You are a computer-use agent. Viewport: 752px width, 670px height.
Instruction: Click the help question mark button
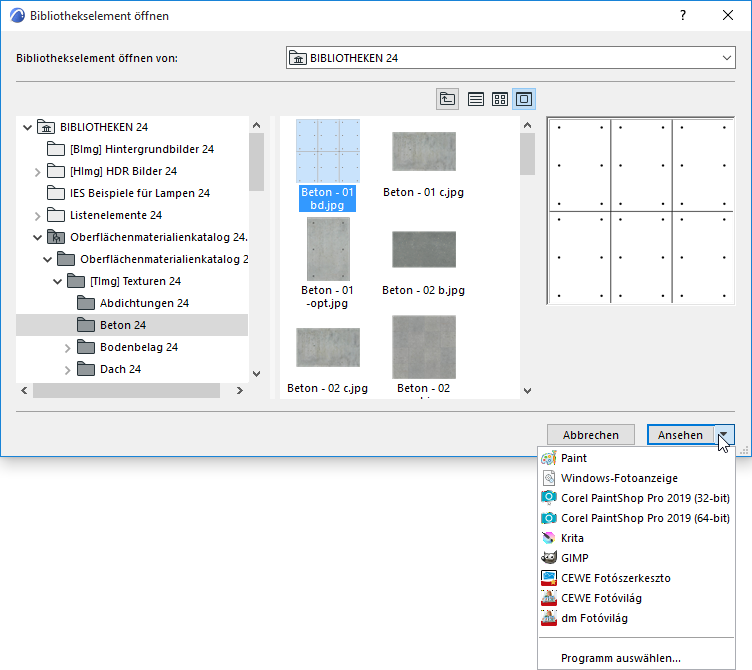click(x=683, y=15)
